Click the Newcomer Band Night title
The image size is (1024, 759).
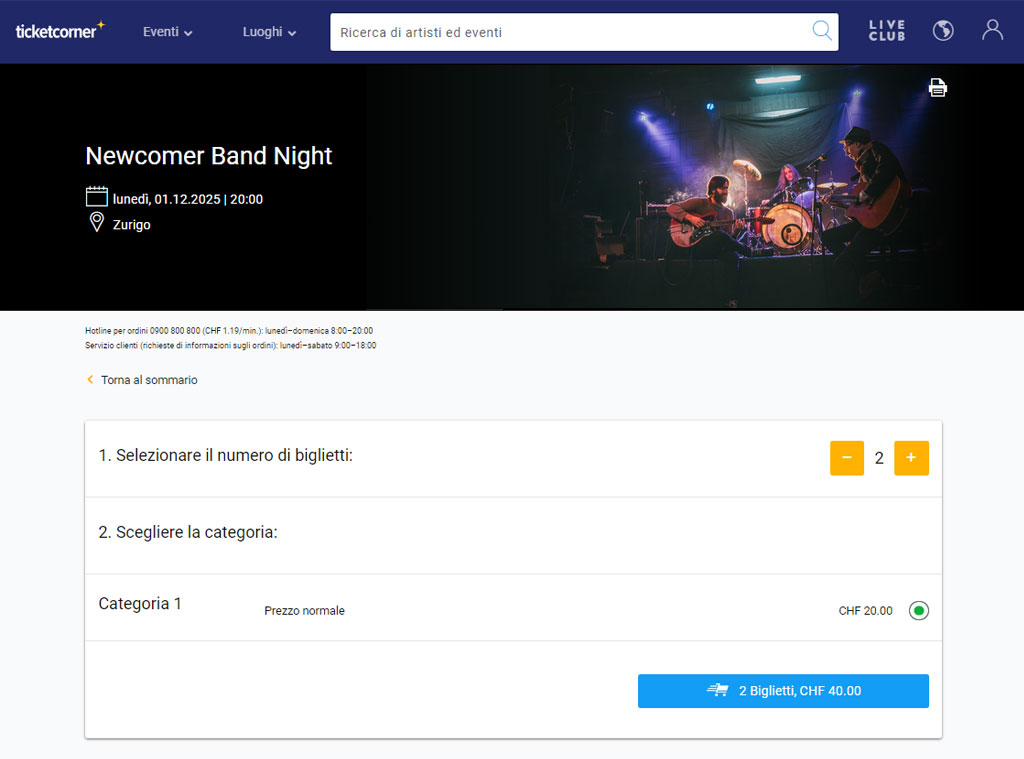(x=209, y=156)
